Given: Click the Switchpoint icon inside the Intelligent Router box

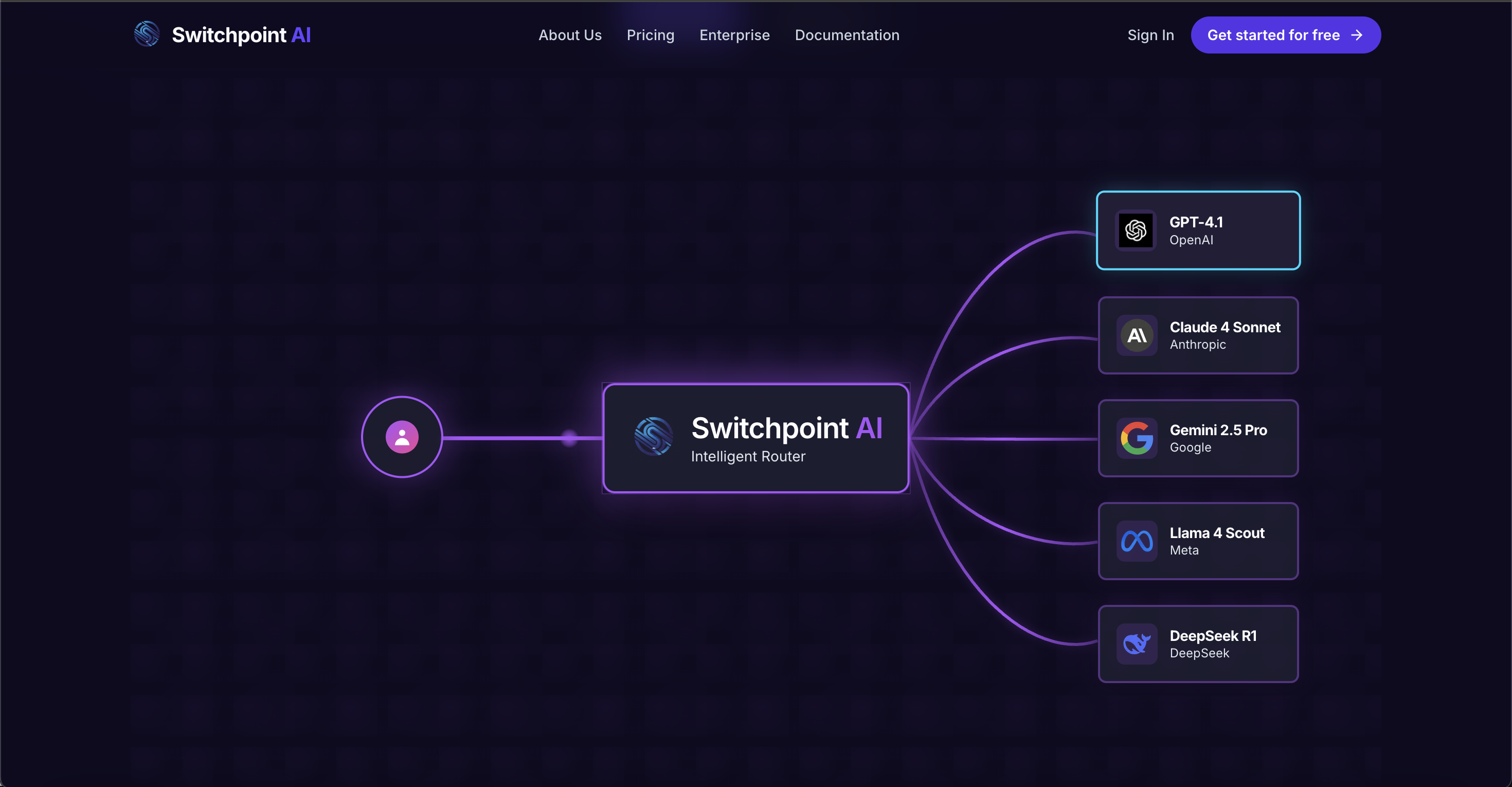Looking at the screenshot, I should [x=654, y=437].
